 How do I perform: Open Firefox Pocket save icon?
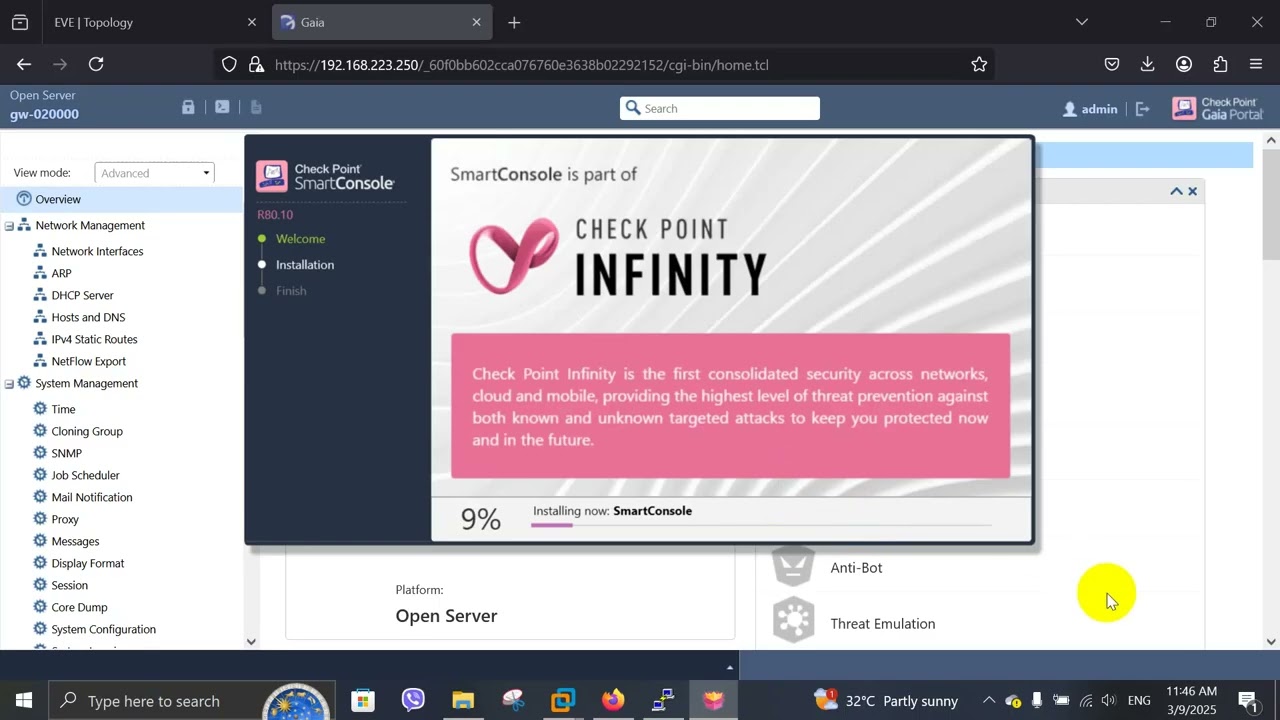click(x=1112, y=64)
